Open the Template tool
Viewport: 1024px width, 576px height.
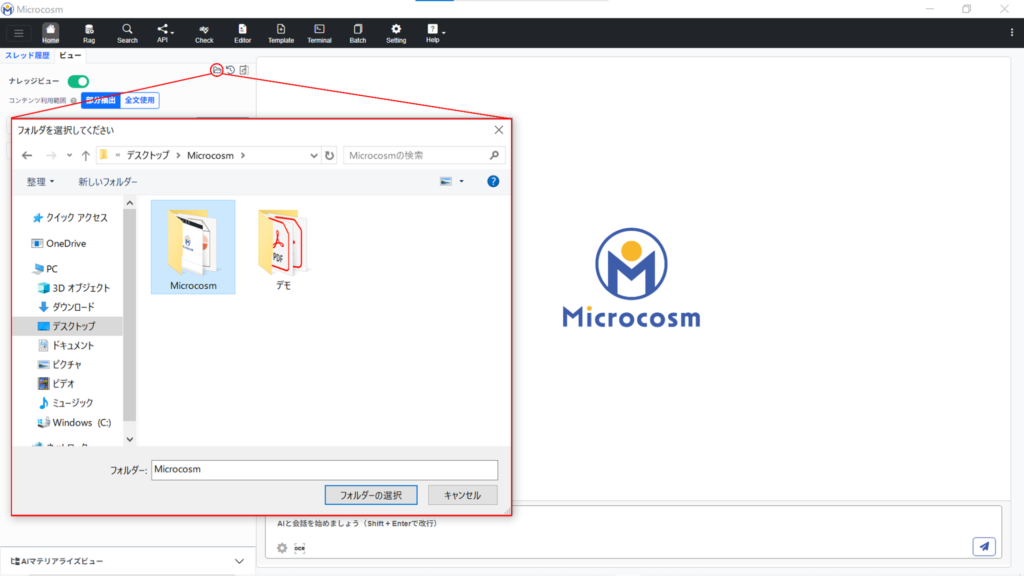coord(281,33)
